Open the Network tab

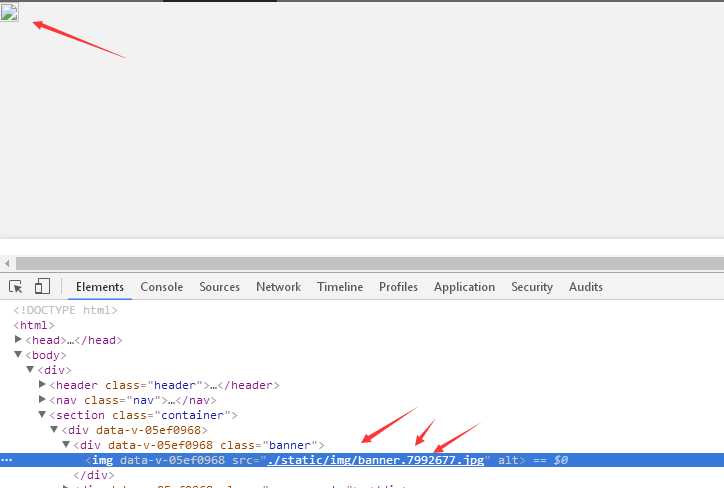coord(278,287)
